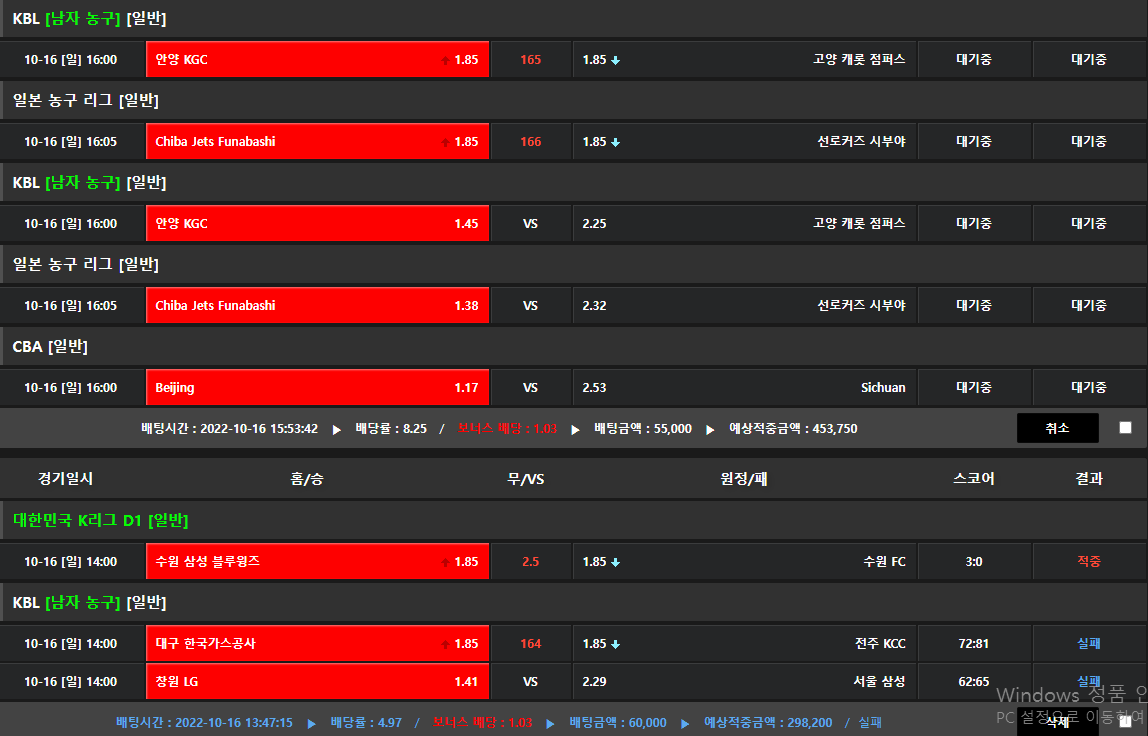Click the 적중 result for 수원 FC match
This screenshot has width=1148, height=736.
point(1089,562)
